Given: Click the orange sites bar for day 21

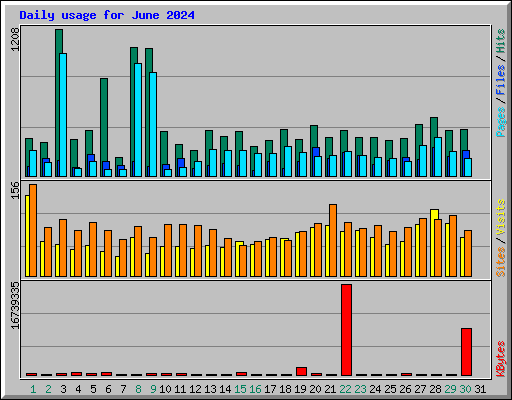Looking at the screenshot, I should pos(333,240).
